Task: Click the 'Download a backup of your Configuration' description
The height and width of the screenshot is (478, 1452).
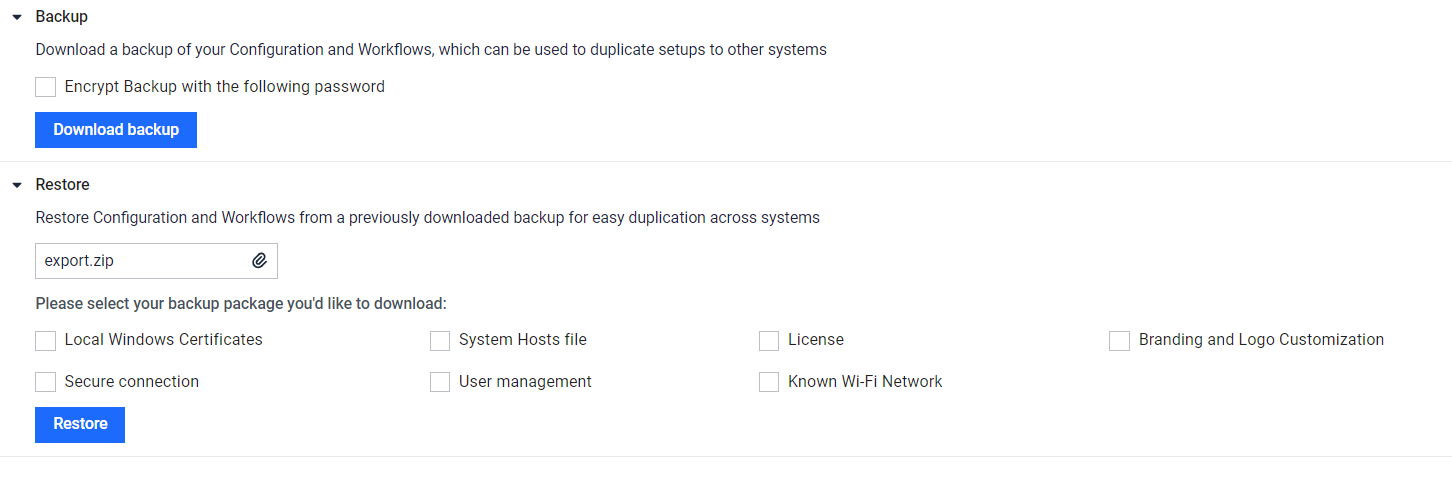Action: coord(431,49)
